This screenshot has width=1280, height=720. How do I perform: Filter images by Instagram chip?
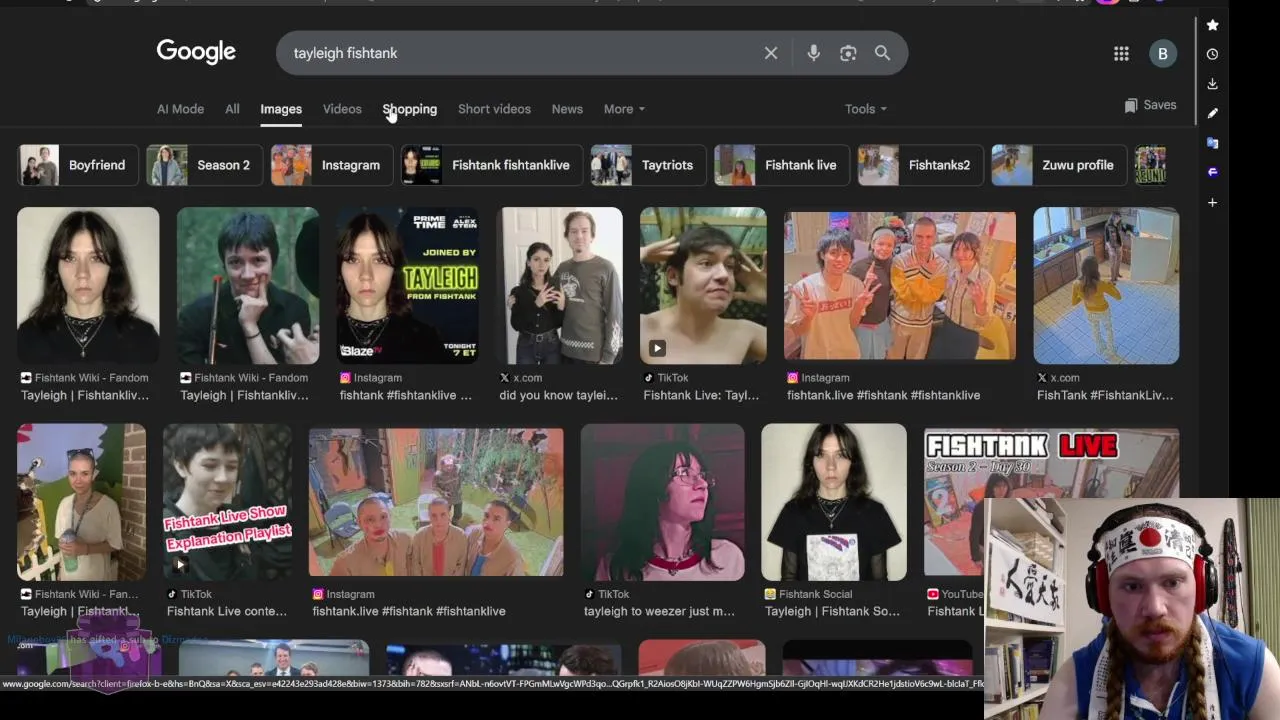332,165
